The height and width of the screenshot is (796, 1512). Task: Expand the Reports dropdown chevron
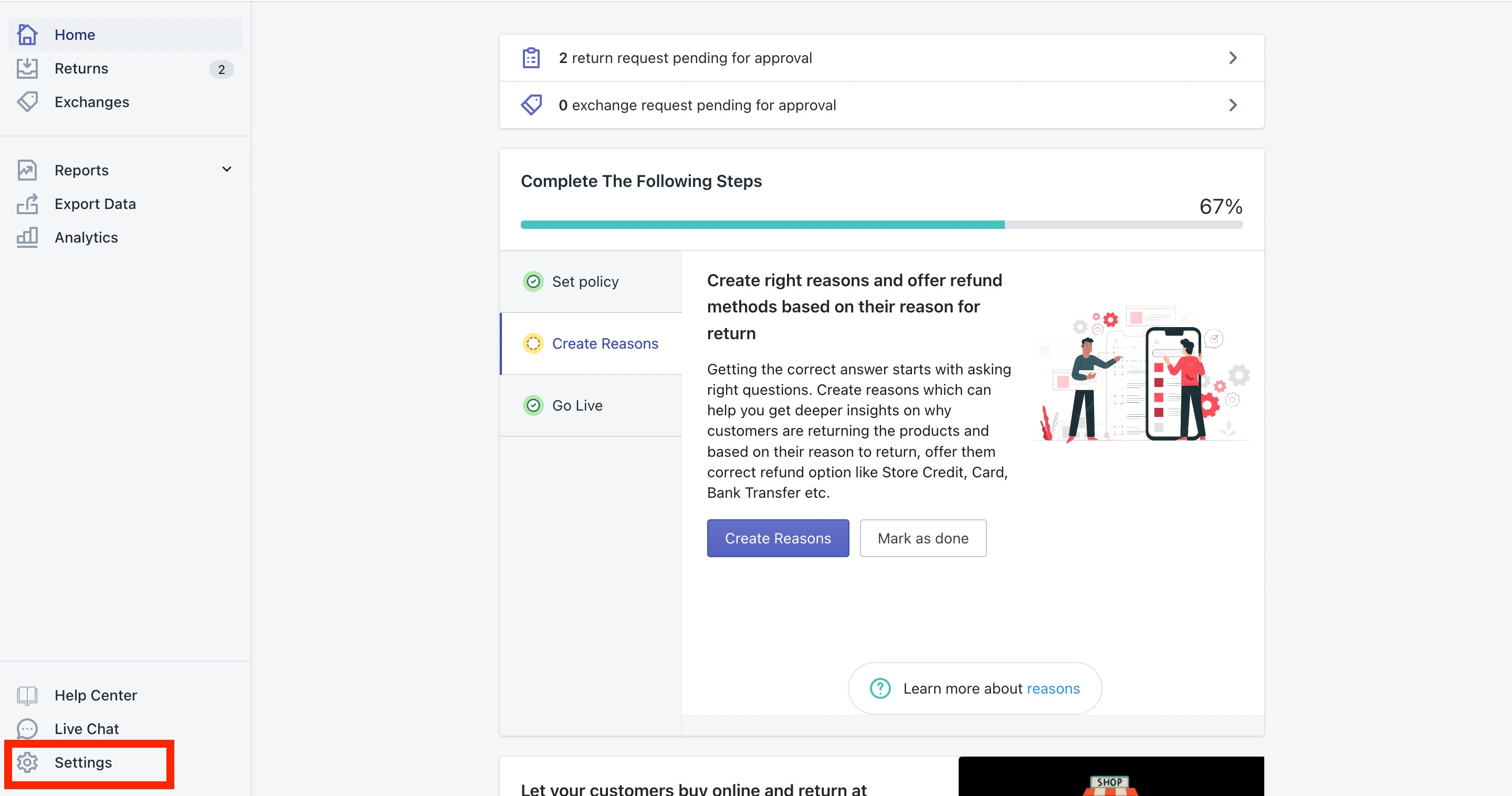227,170
